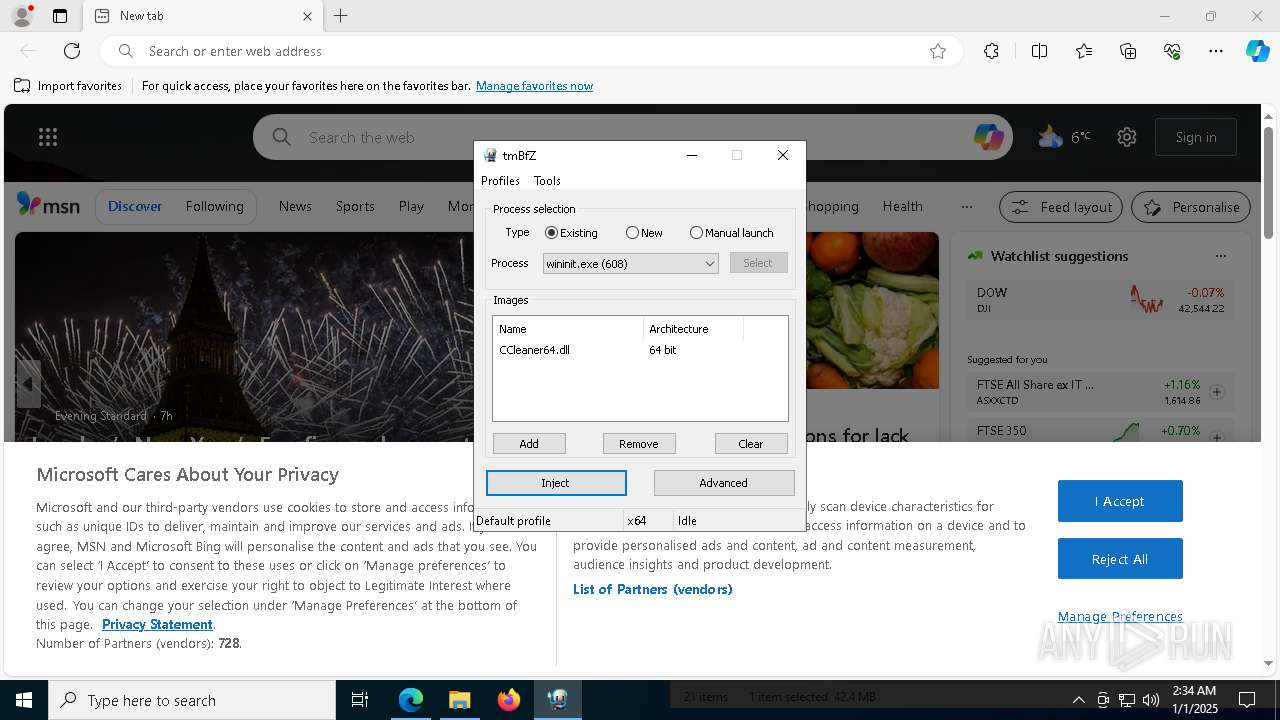Screen dimensions: 1280x720
Task: Refresh the page in Edge
Action: click(72, 51)
